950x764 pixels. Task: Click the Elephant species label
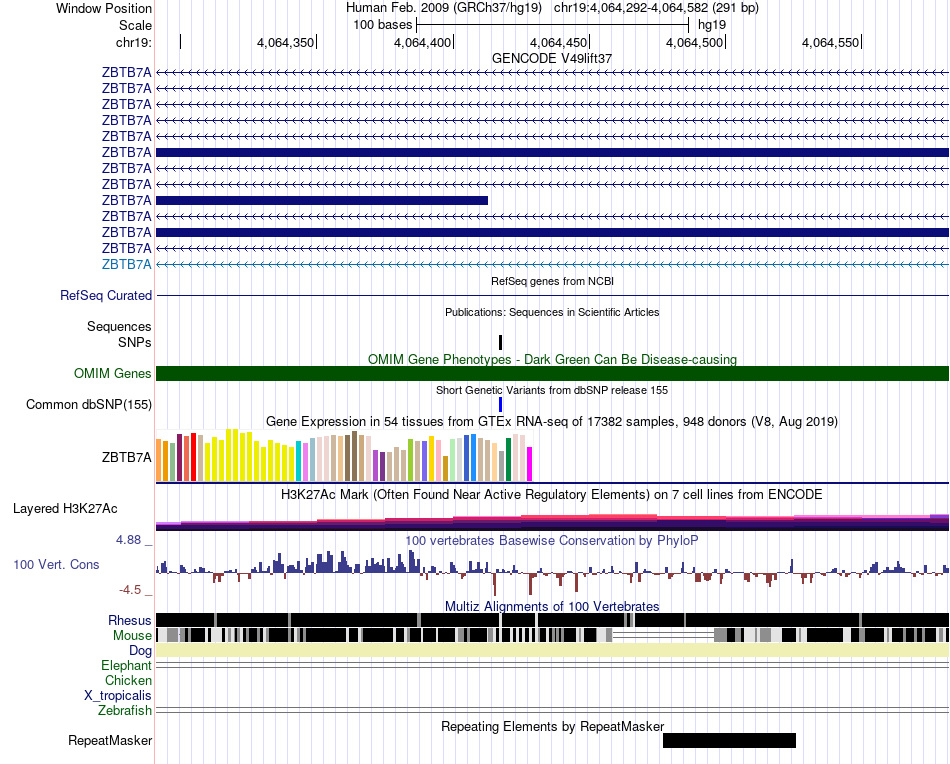[127, 665]
